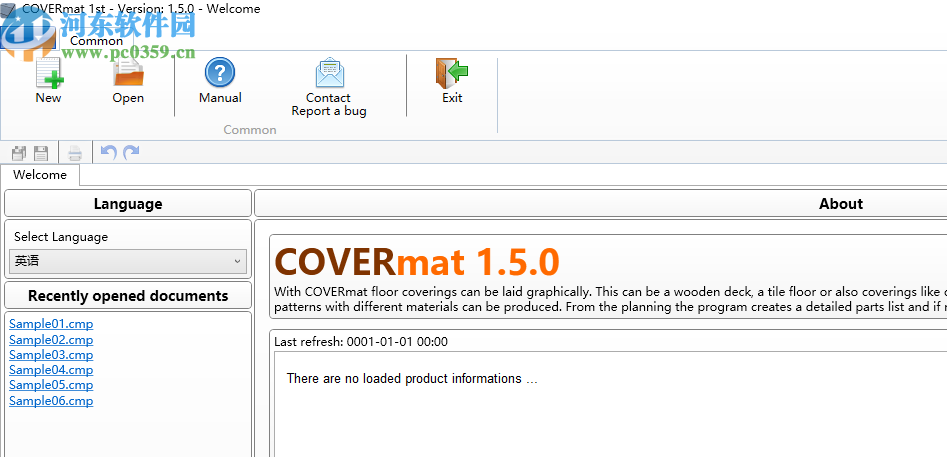Click the 'Last refresh: 0001-01-01 00:00' text

tap(361, 342)
